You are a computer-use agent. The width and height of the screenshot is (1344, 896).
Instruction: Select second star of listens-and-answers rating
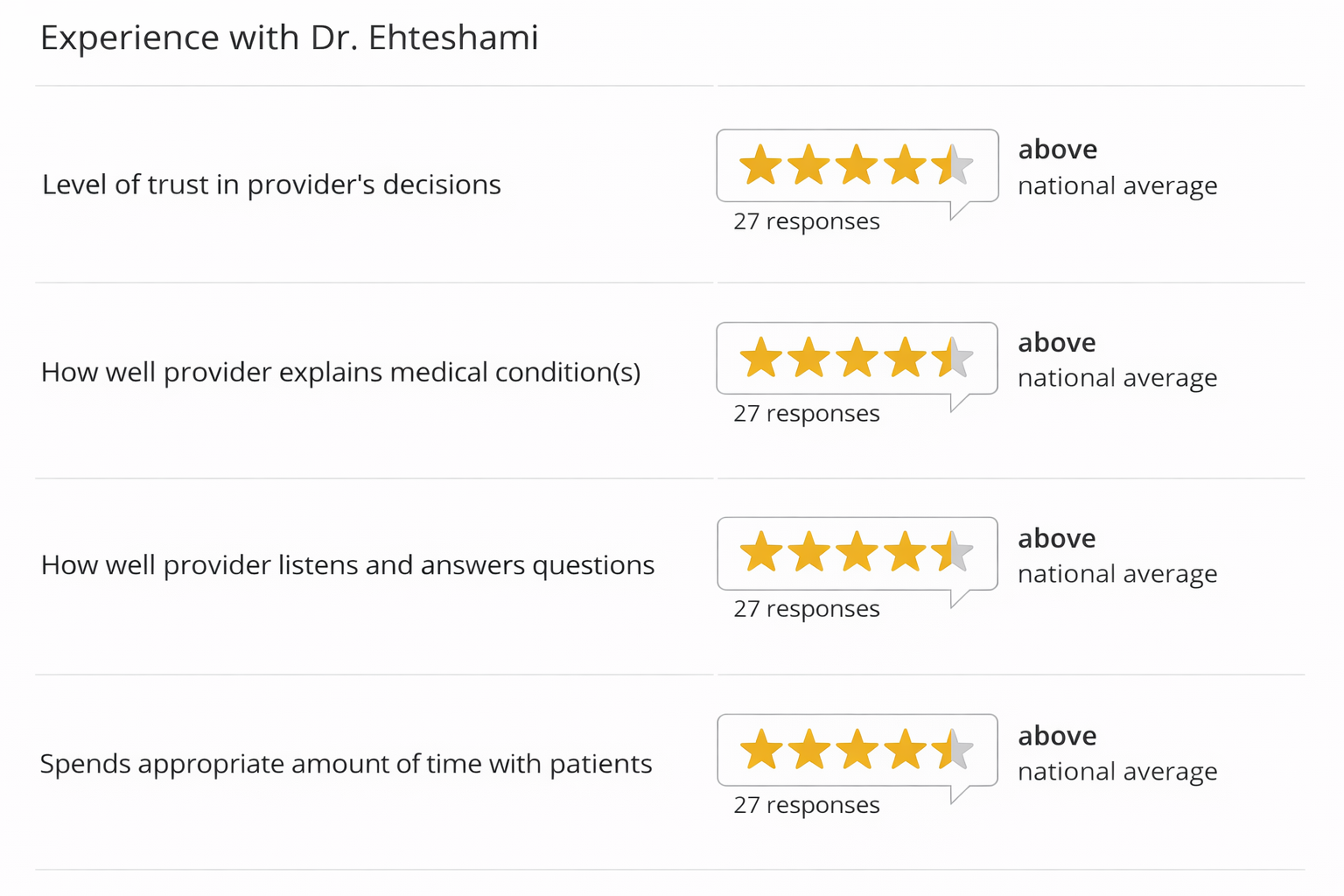[808, 553]
